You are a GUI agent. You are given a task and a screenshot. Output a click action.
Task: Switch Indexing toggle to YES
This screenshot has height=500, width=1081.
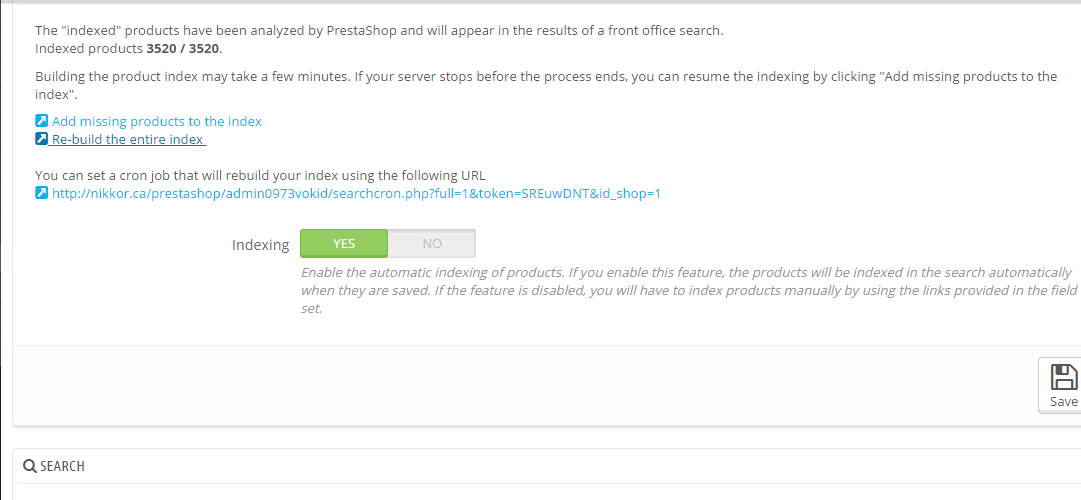(343, 244)
